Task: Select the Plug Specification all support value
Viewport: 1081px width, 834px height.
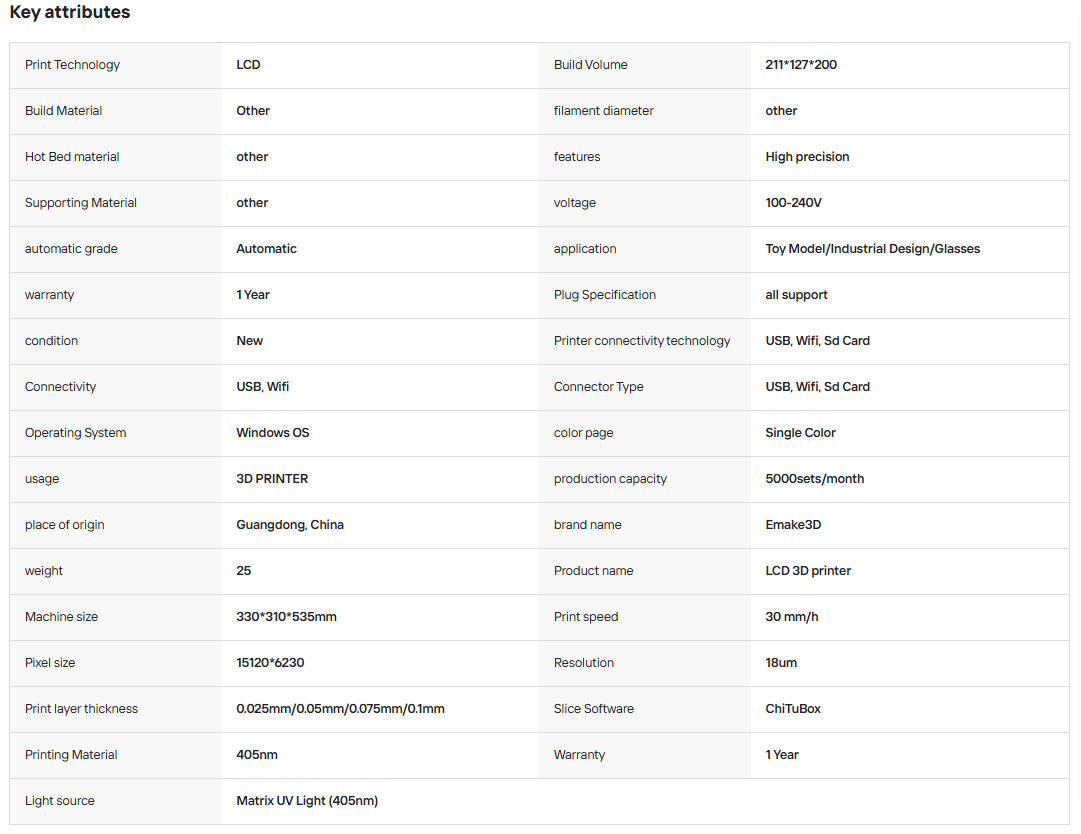Action: click(x=796, y=295)
